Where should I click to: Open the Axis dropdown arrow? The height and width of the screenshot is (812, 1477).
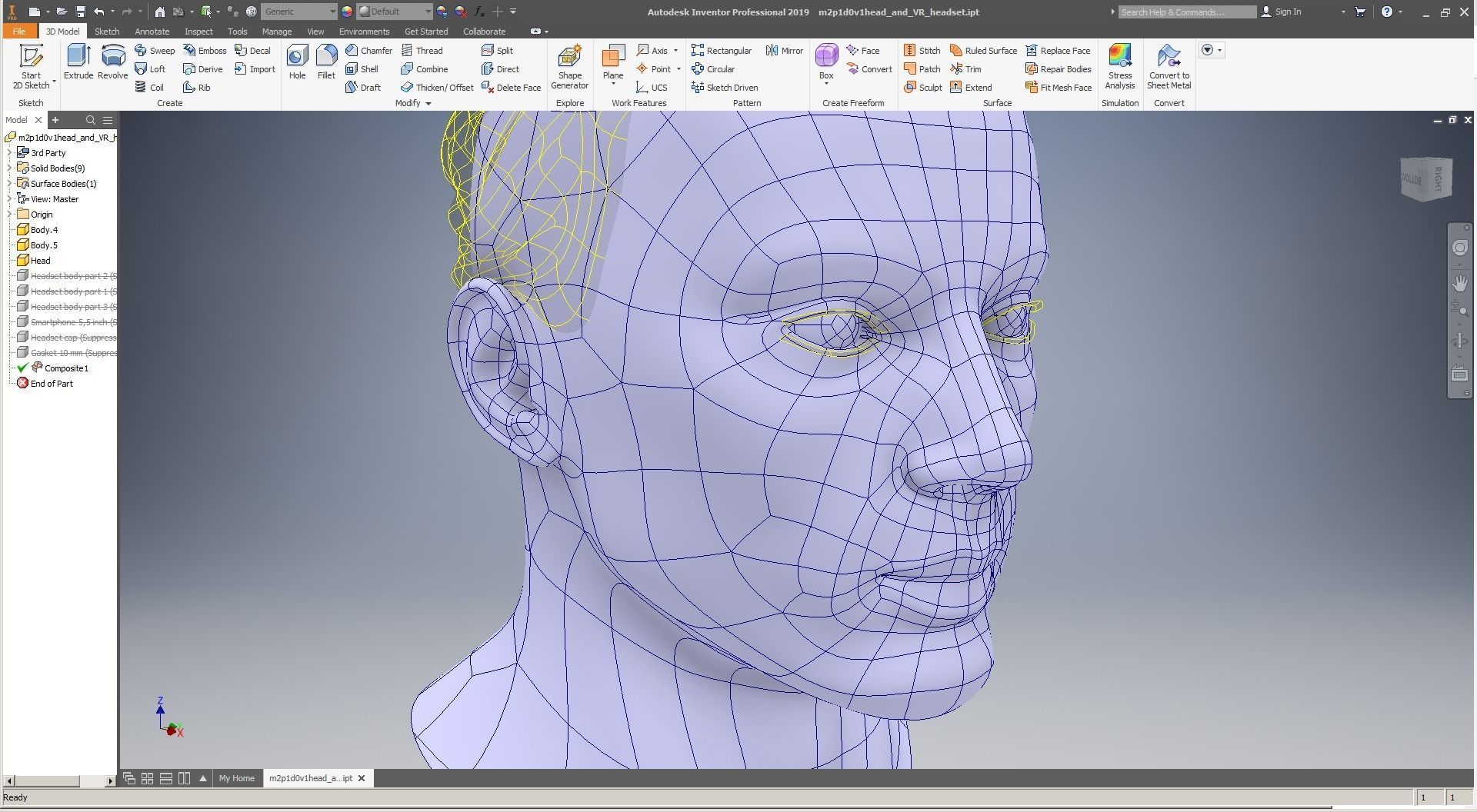click(675, 51)
